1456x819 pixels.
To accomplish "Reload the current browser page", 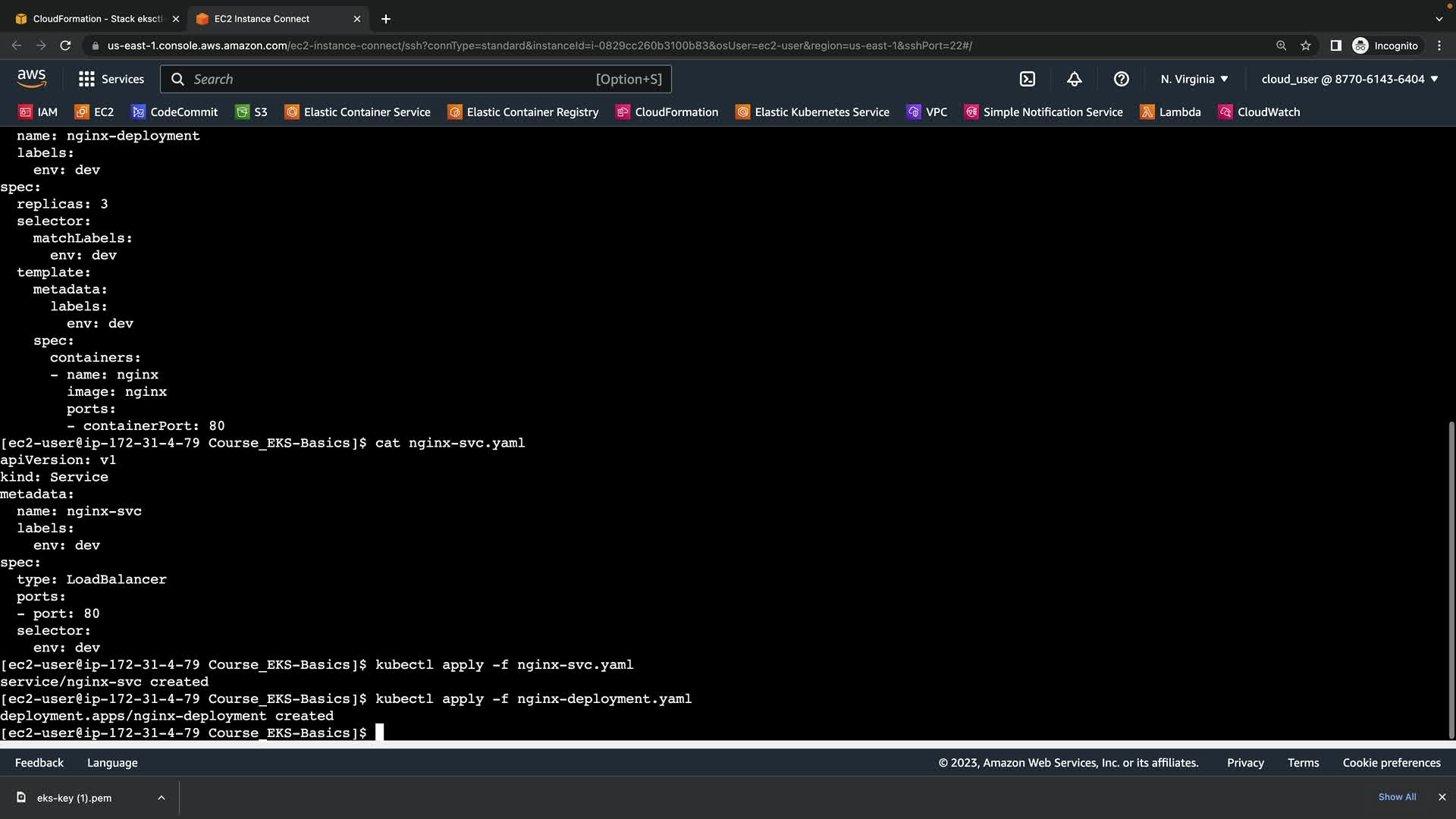I will [65, 45].
